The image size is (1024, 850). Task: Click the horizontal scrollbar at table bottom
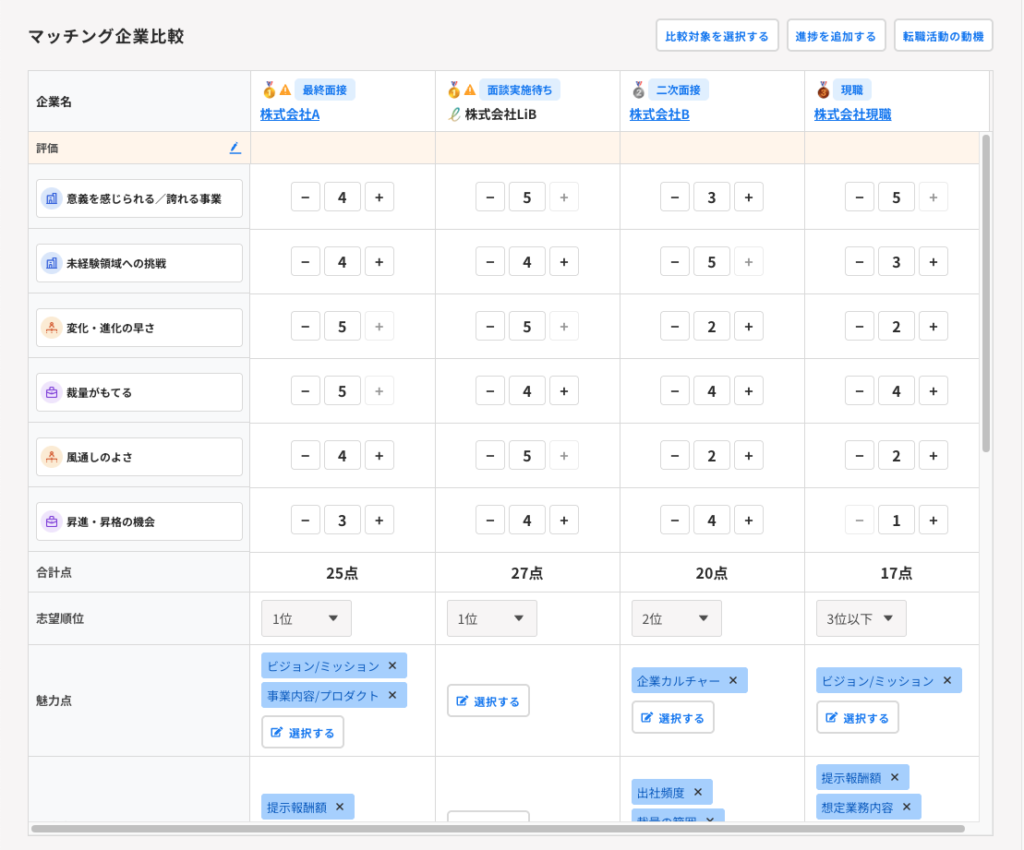pyautogui.click(x=498, y=828)
